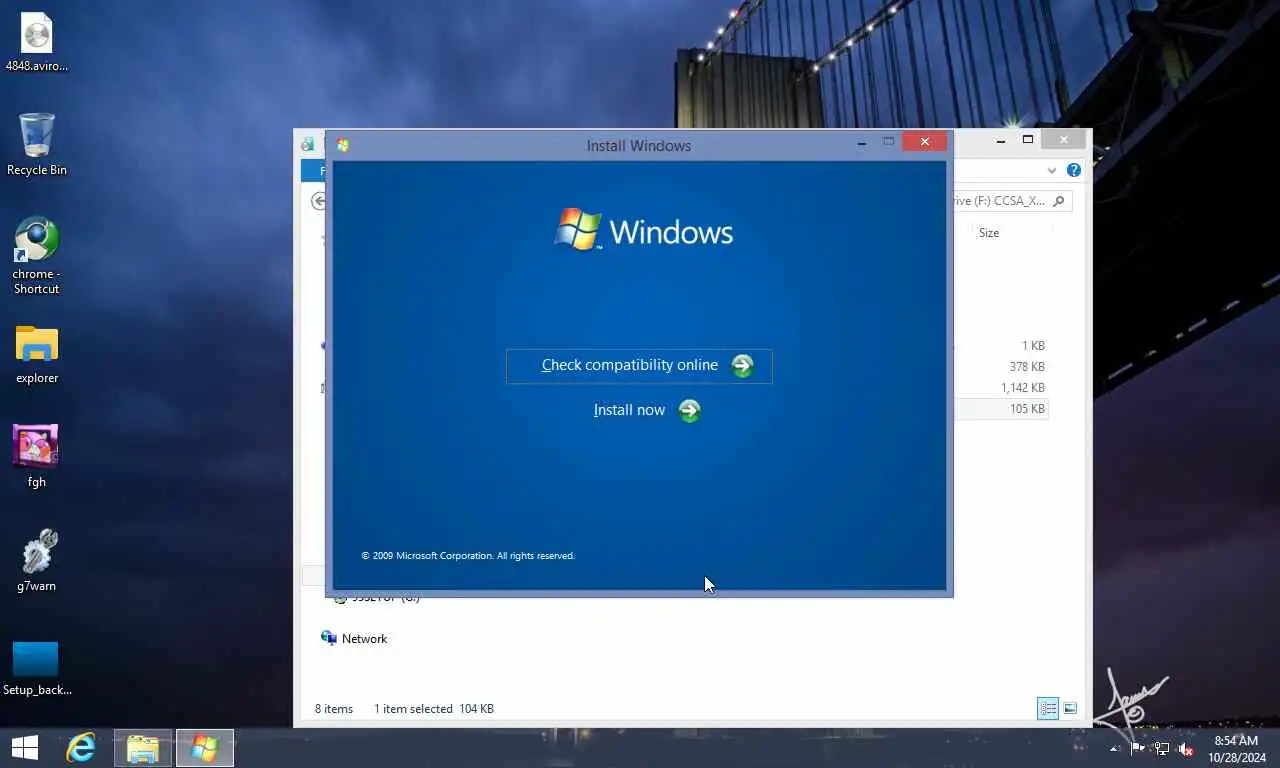Click the green arrow next to Install now
This screenshot has height=768, width=1280.
pyautogui.click(x=689, y=411)
